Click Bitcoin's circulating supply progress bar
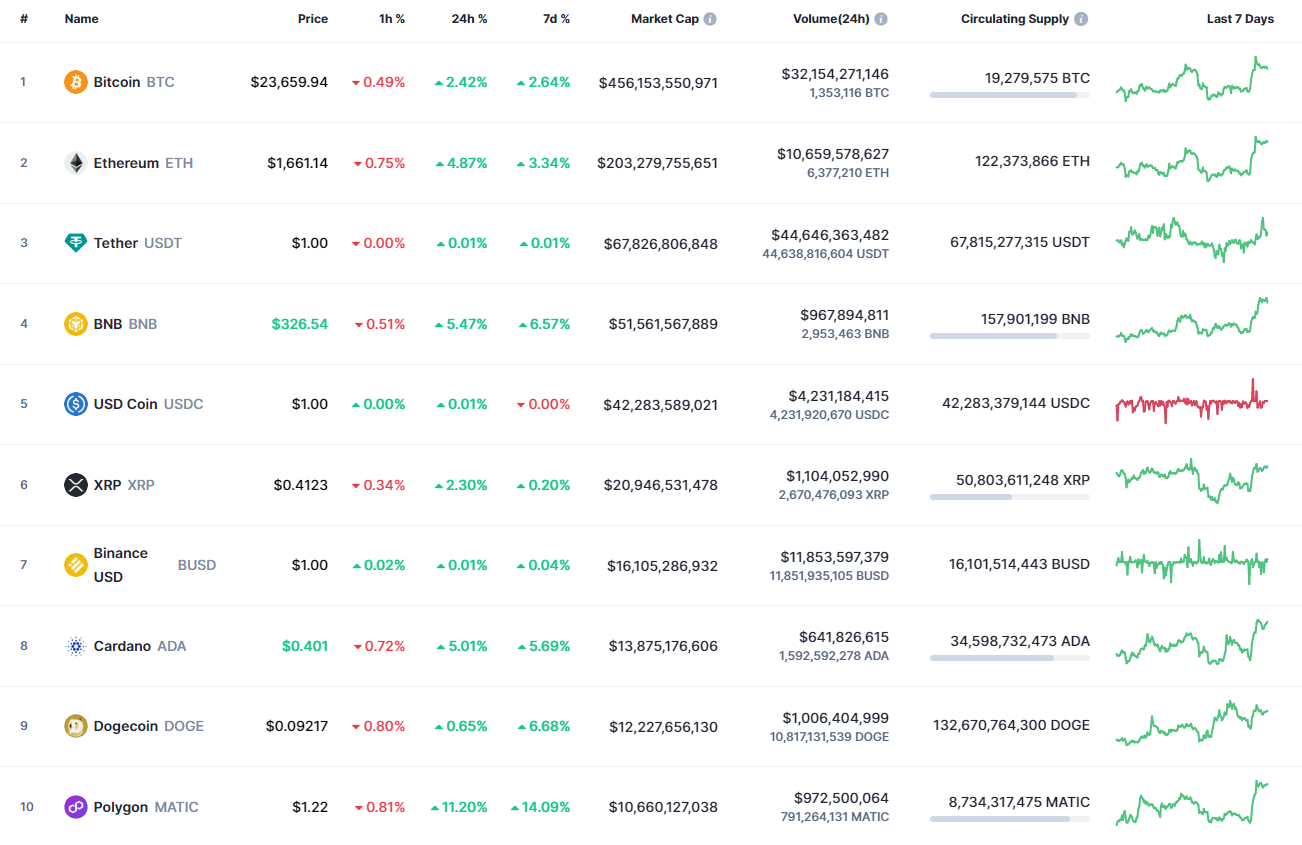The image size is (1302, 845). [x=1010, y=95]
